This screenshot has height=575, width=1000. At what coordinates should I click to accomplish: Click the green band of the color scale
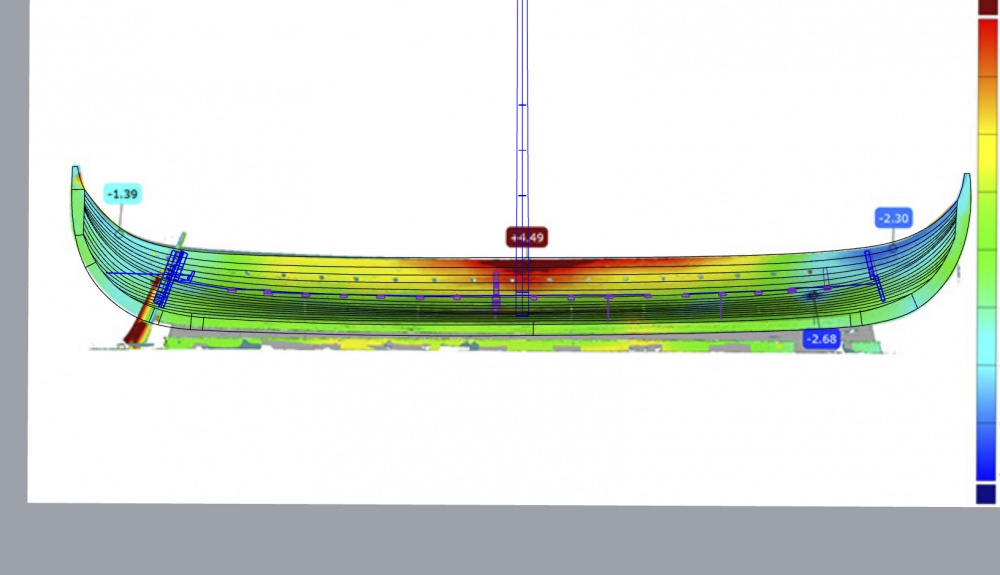pos(987,249)
